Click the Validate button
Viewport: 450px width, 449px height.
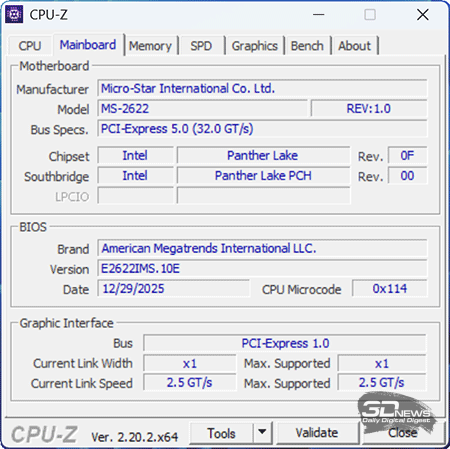[317, 433]
